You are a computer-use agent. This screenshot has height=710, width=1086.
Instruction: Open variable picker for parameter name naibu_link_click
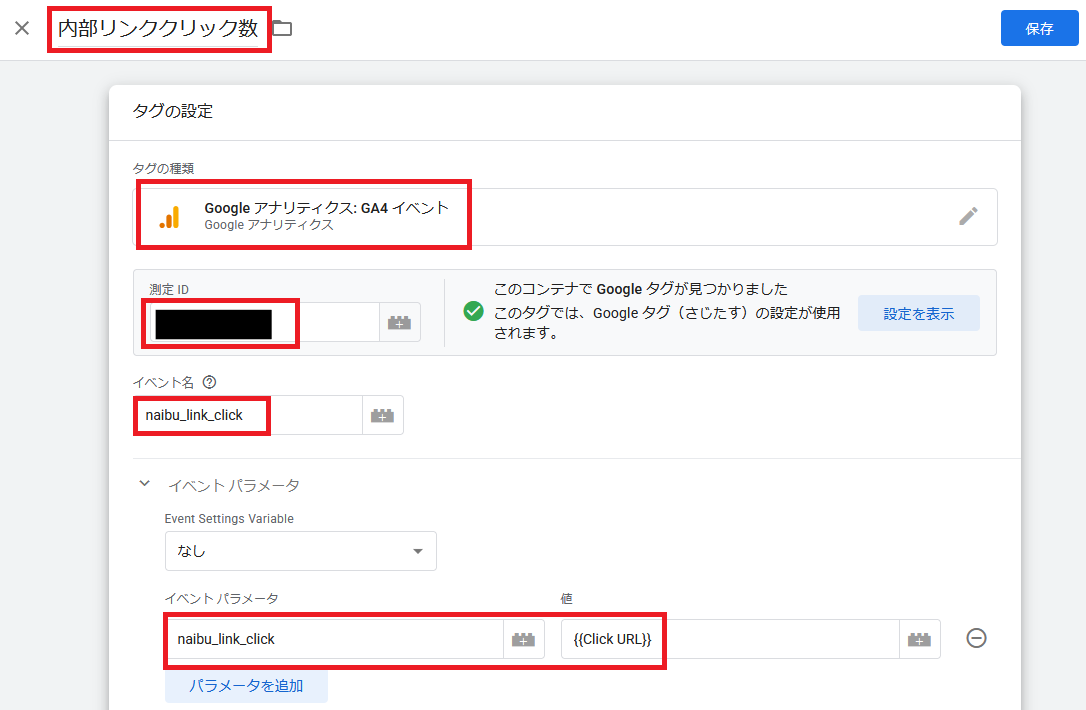click(524, 638)
